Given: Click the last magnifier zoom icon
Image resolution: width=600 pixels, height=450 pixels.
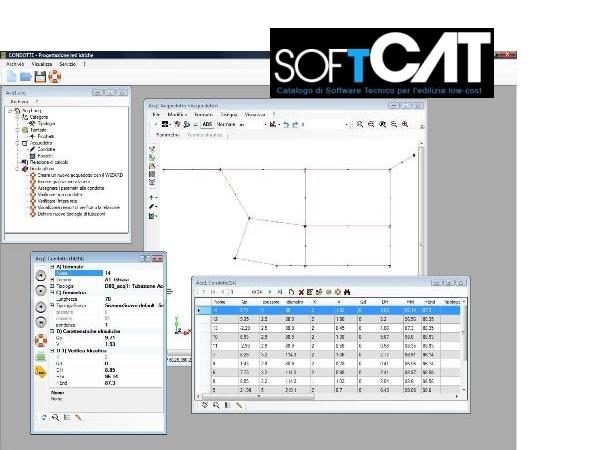Looking at the screenshot, I should [404, 124].
